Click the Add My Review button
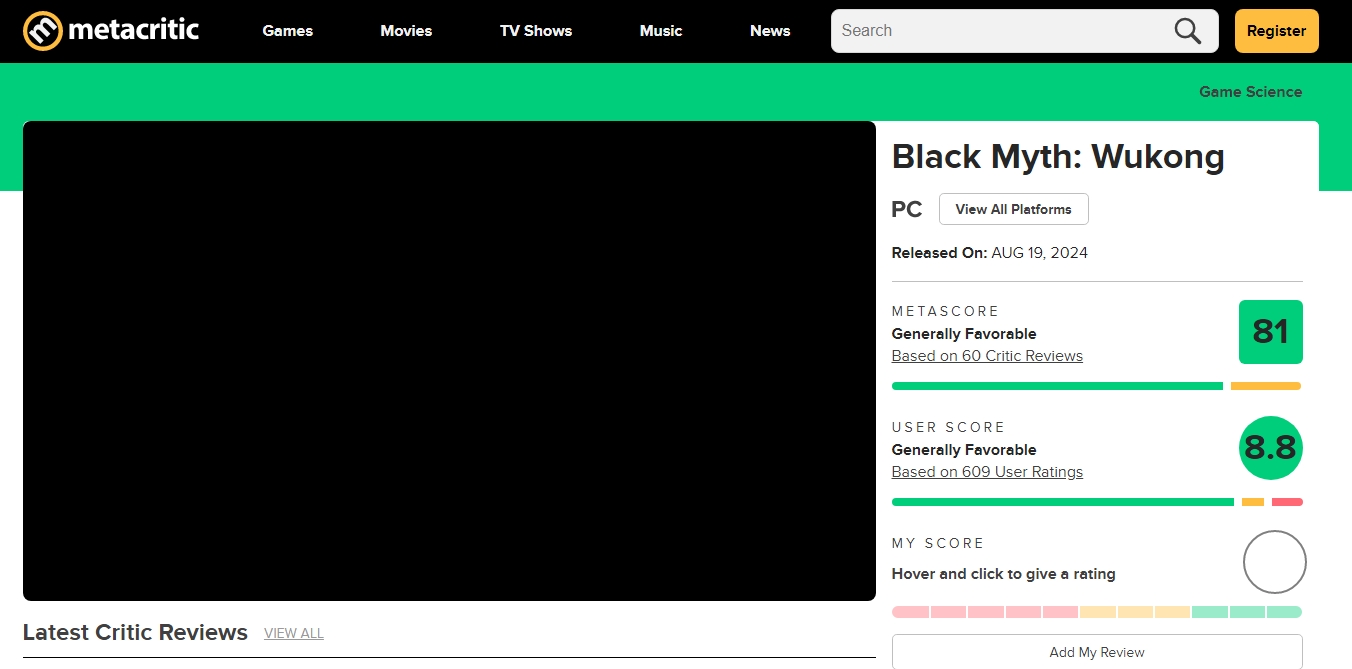1352x669 pixels. point(1097,652)
